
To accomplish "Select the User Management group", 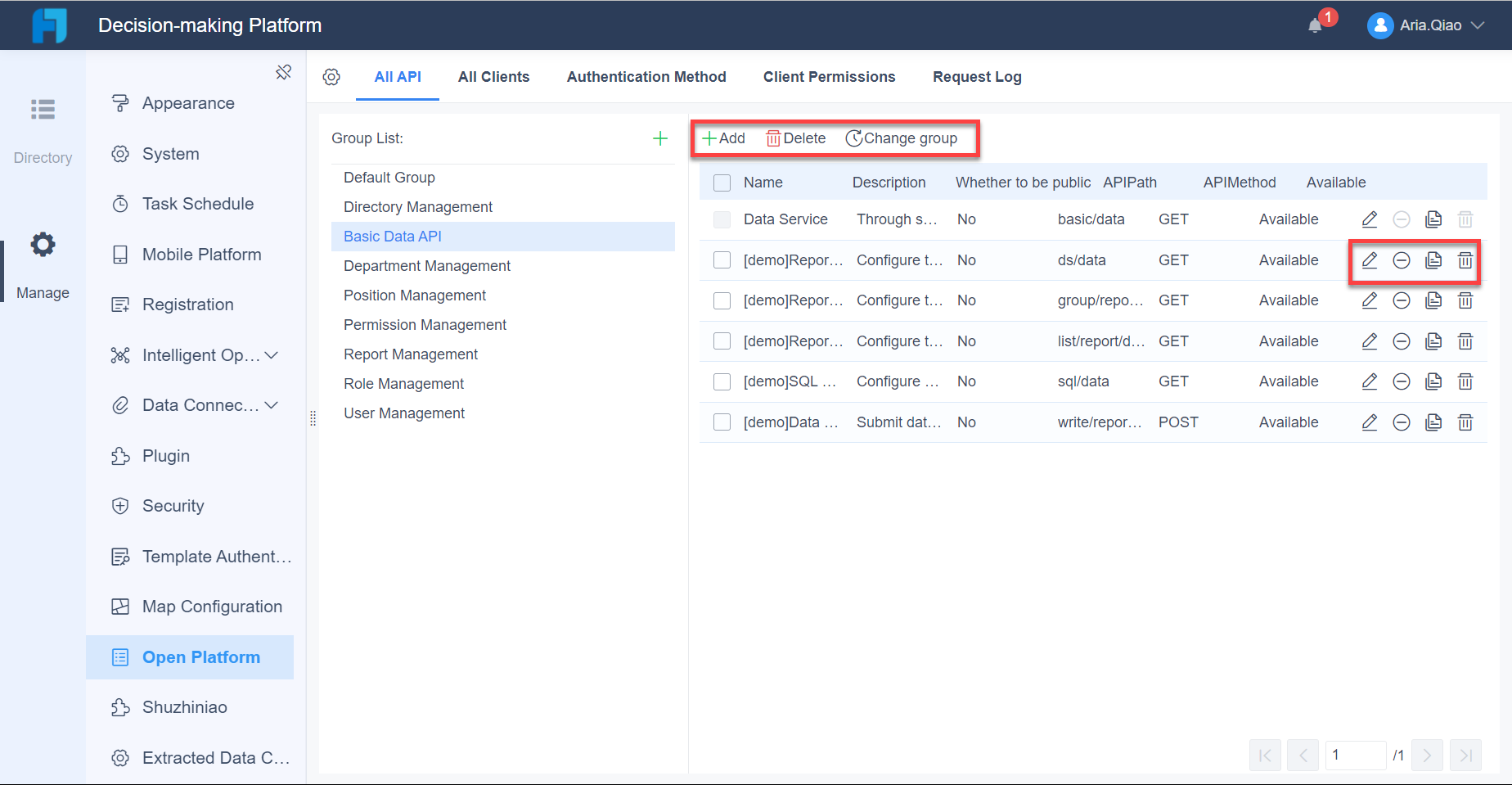I will [503, 413].
